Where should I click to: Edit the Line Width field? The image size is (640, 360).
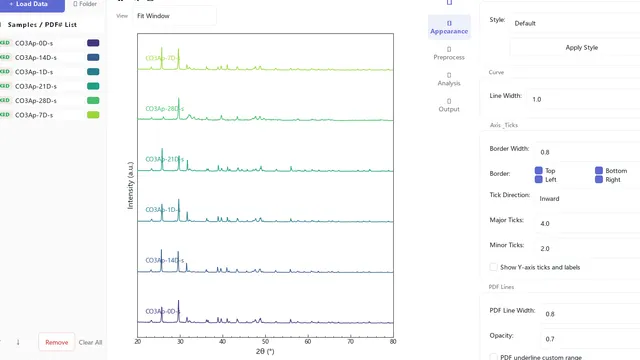[584, 99]
